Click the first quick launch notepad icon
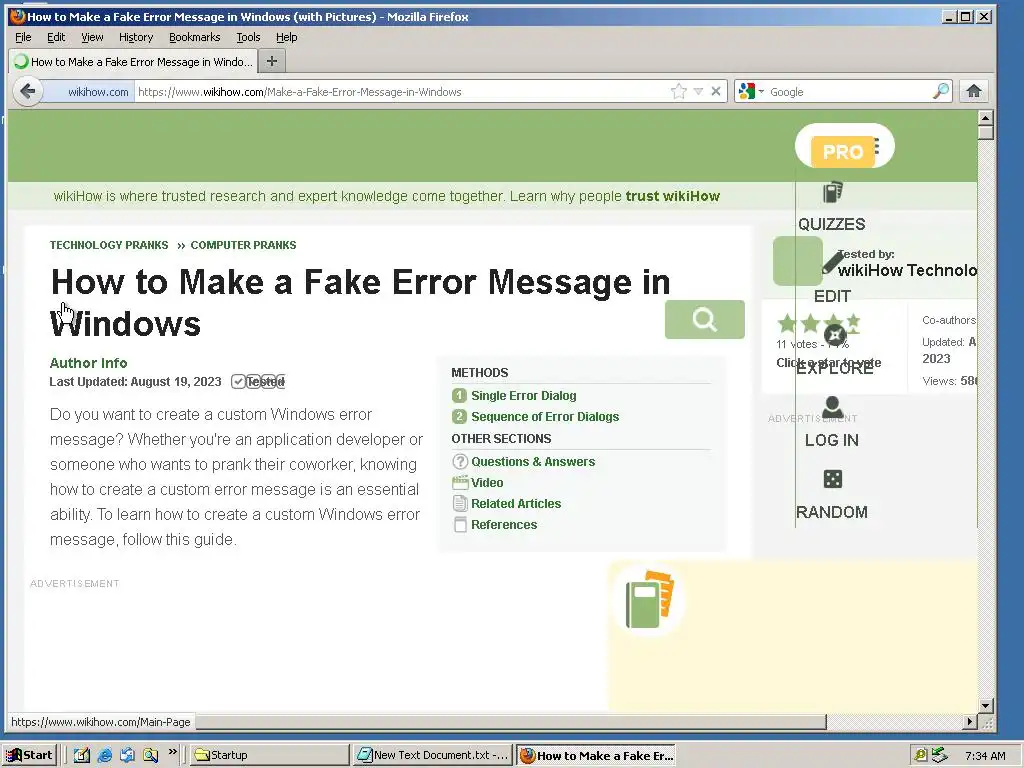 click(82, 755)
